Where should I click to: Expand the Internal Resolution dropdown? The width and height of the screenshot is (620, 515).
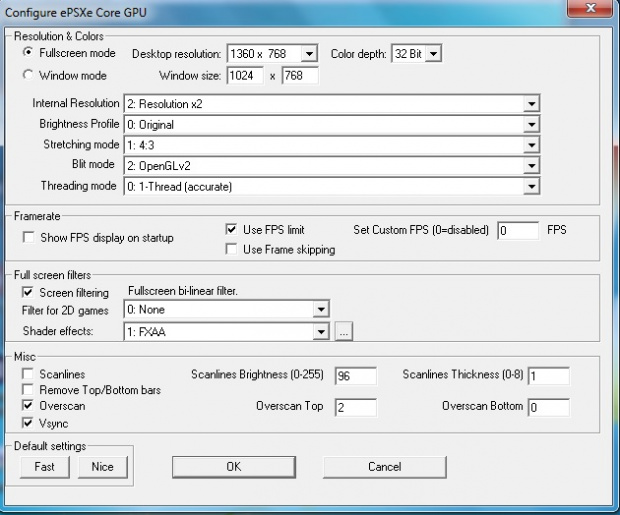pos(332,104)
